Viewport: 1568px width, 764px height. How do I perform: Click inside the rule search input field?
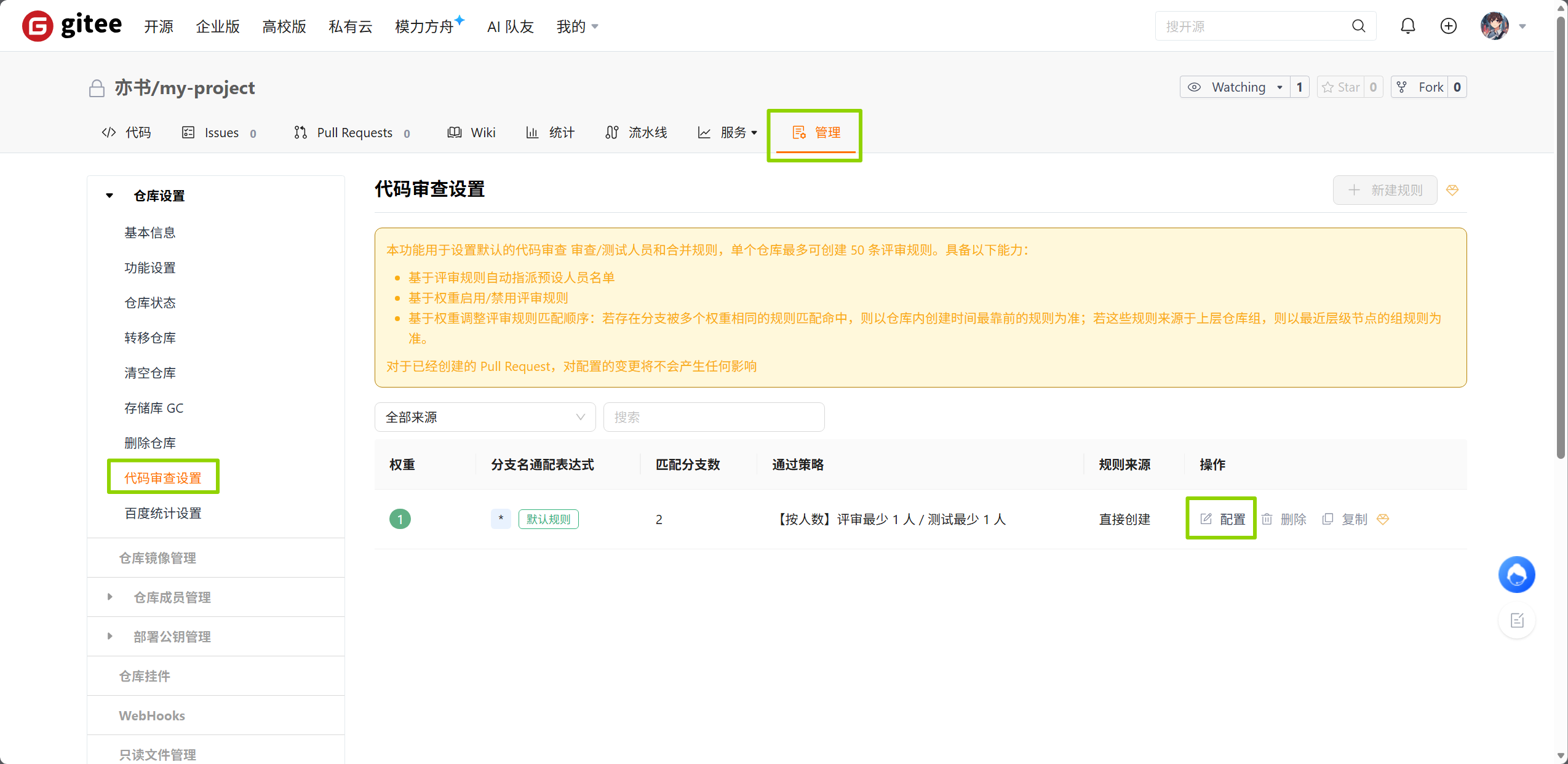tap(714, 416)
